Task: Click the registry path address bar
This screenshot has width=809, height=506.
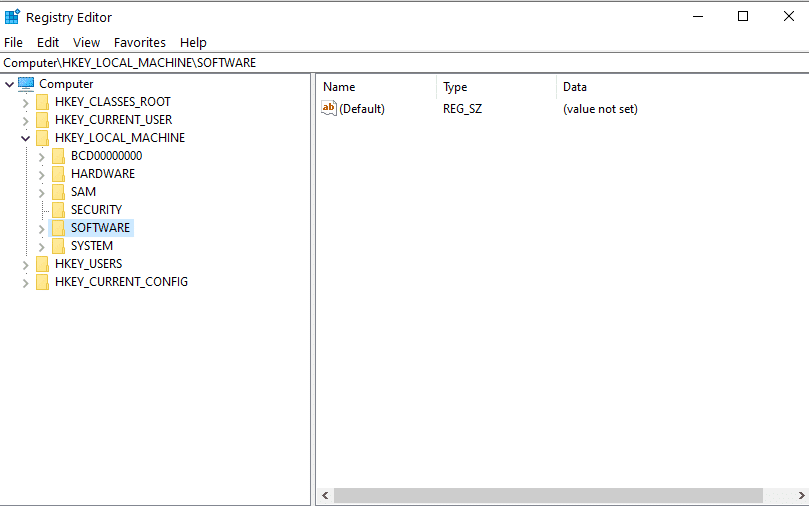Action: point(400,62)
